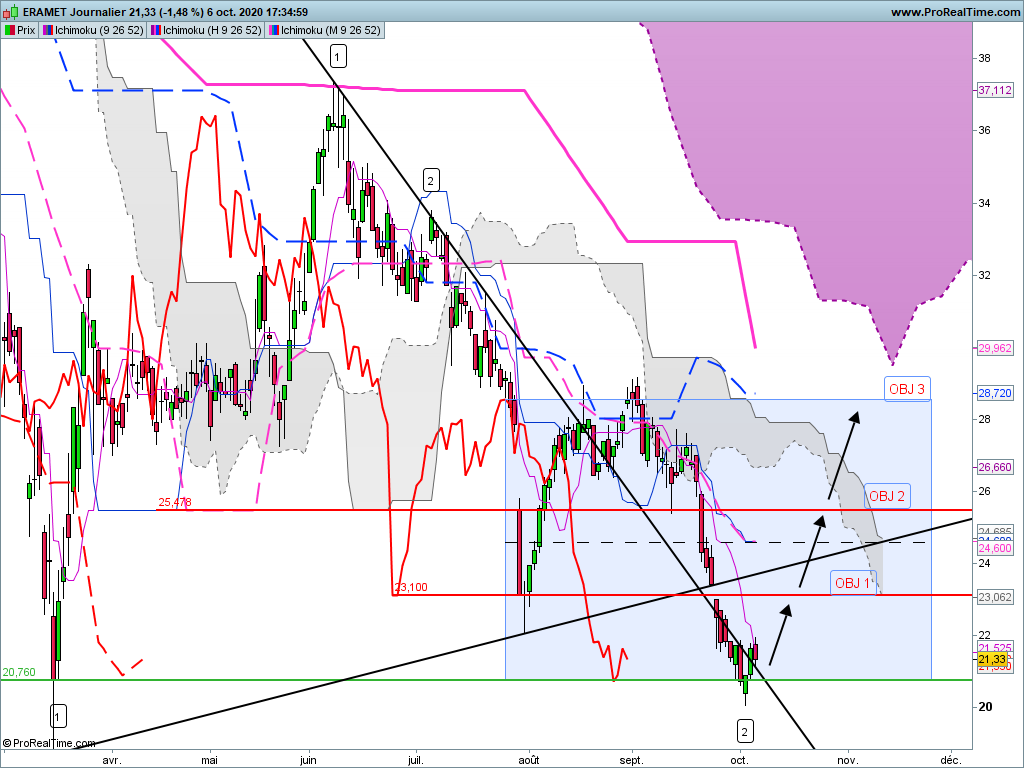Click the 34 tick on price scale
The height and width of the screenshot is (768, 1024).
[x=984, y=203]
